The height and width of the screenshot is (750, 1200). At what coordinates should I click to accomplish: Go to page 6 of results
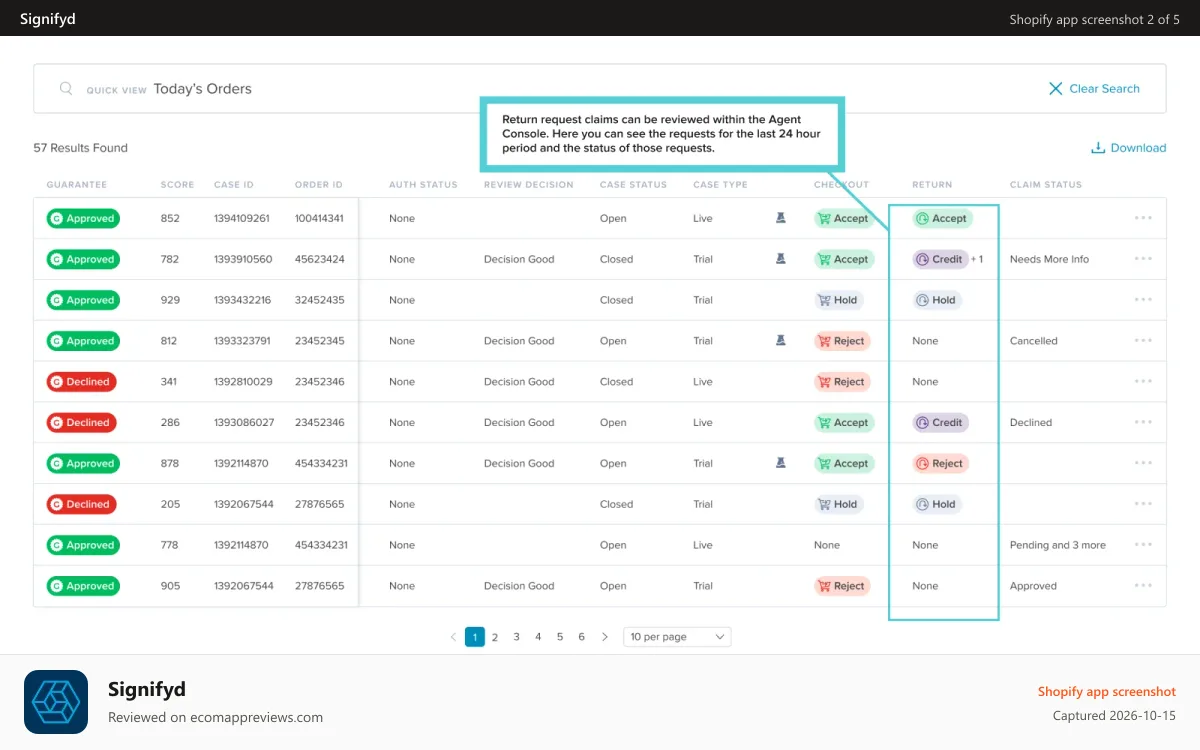click(x=581, y=637)
